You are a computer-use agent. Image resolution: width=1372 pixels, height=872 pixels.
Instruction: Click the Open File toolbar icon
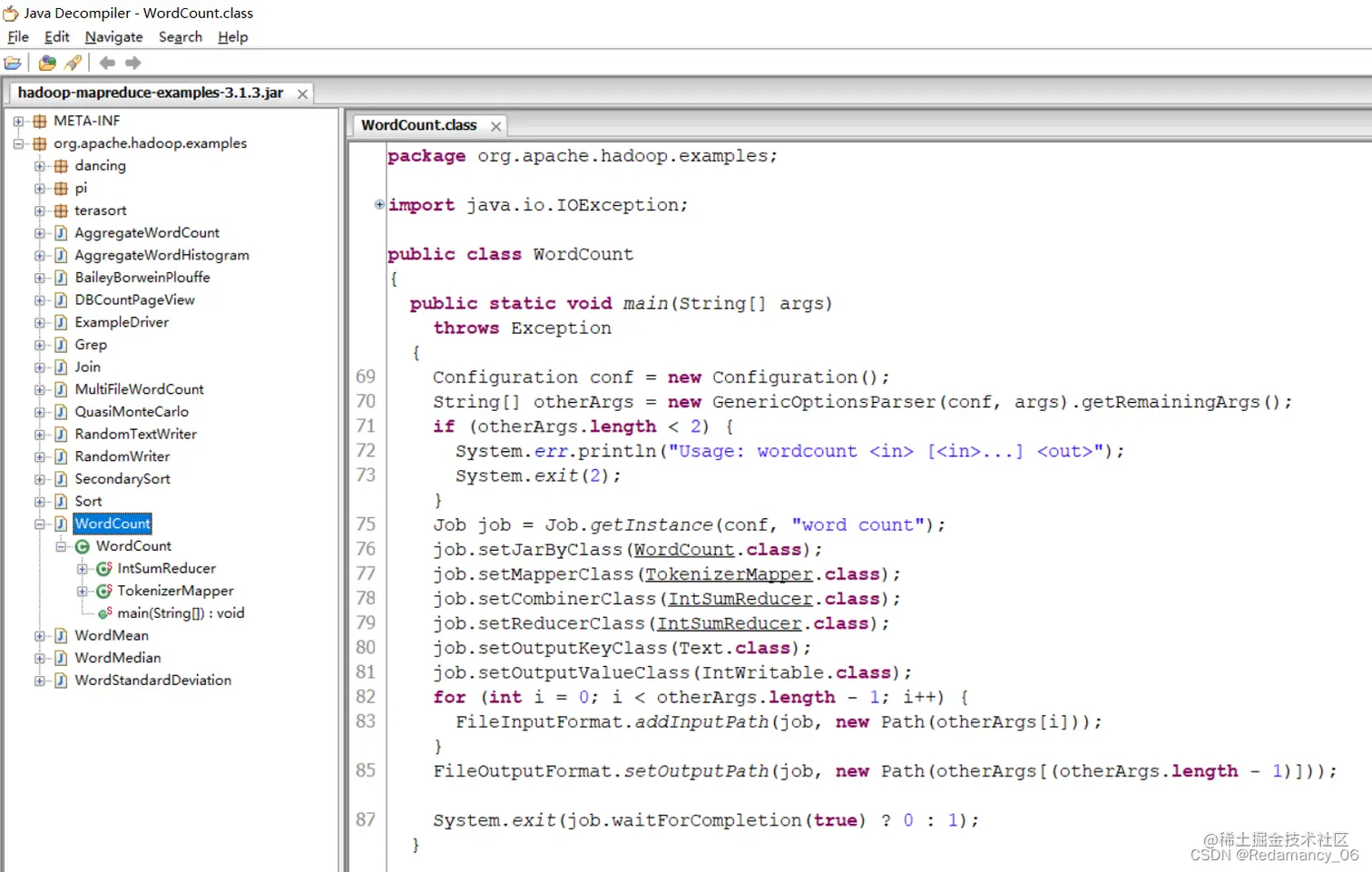point(13,63)
